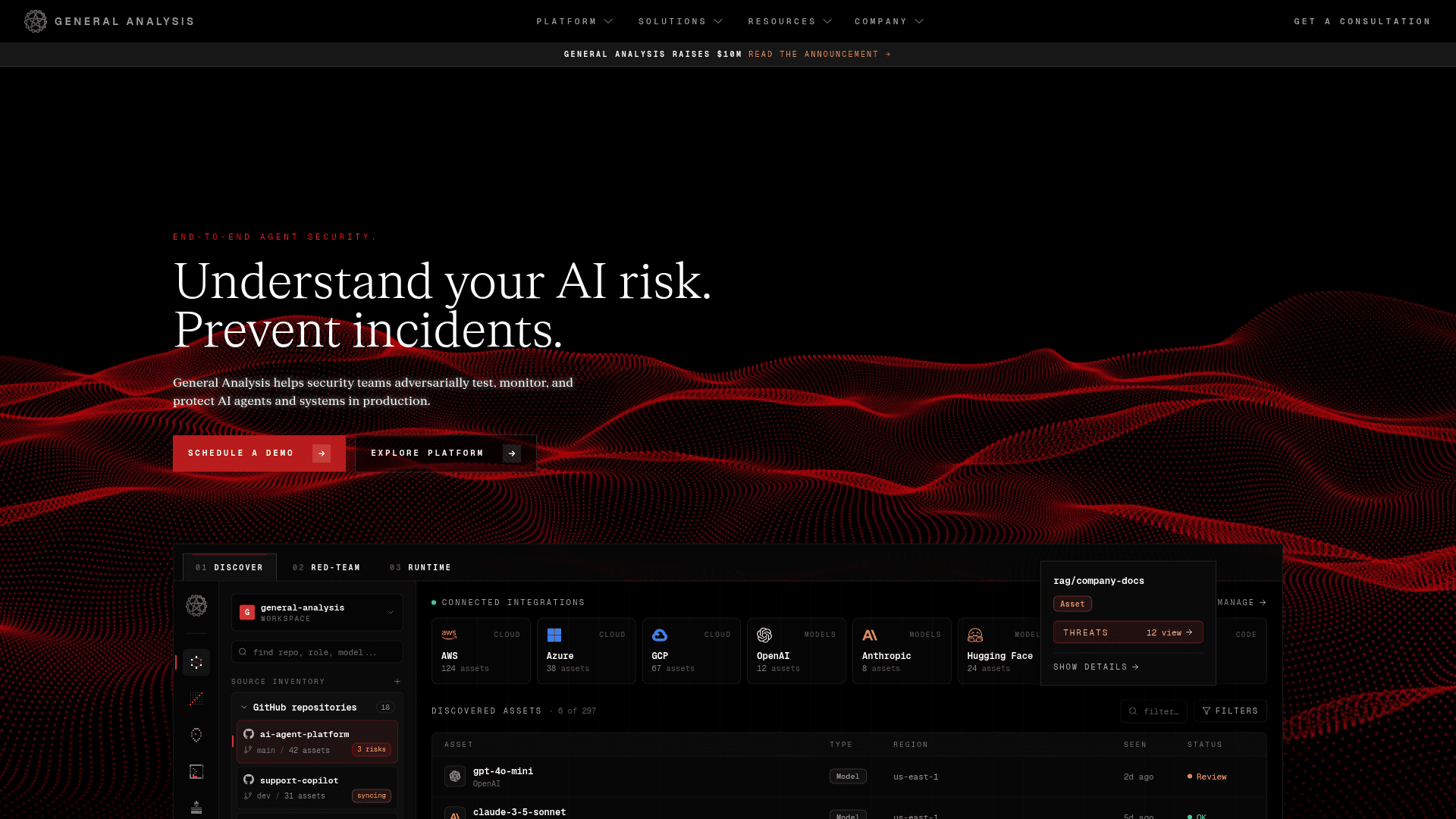This screenshot has height=819, width=1456.
Task: Open Read the Announcement link
Action: coord(820,55)
